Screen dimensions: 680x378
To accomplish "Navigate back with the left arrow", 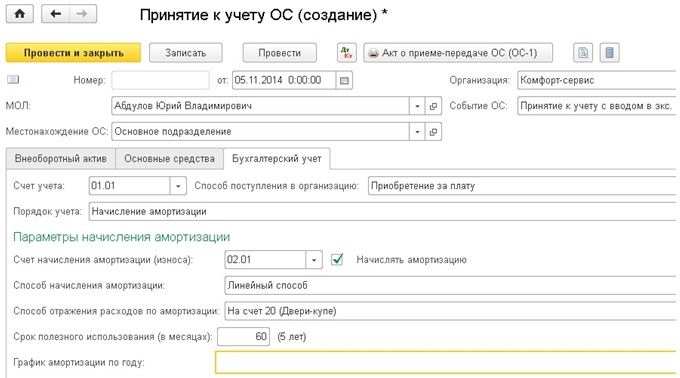I will (56, 14).
